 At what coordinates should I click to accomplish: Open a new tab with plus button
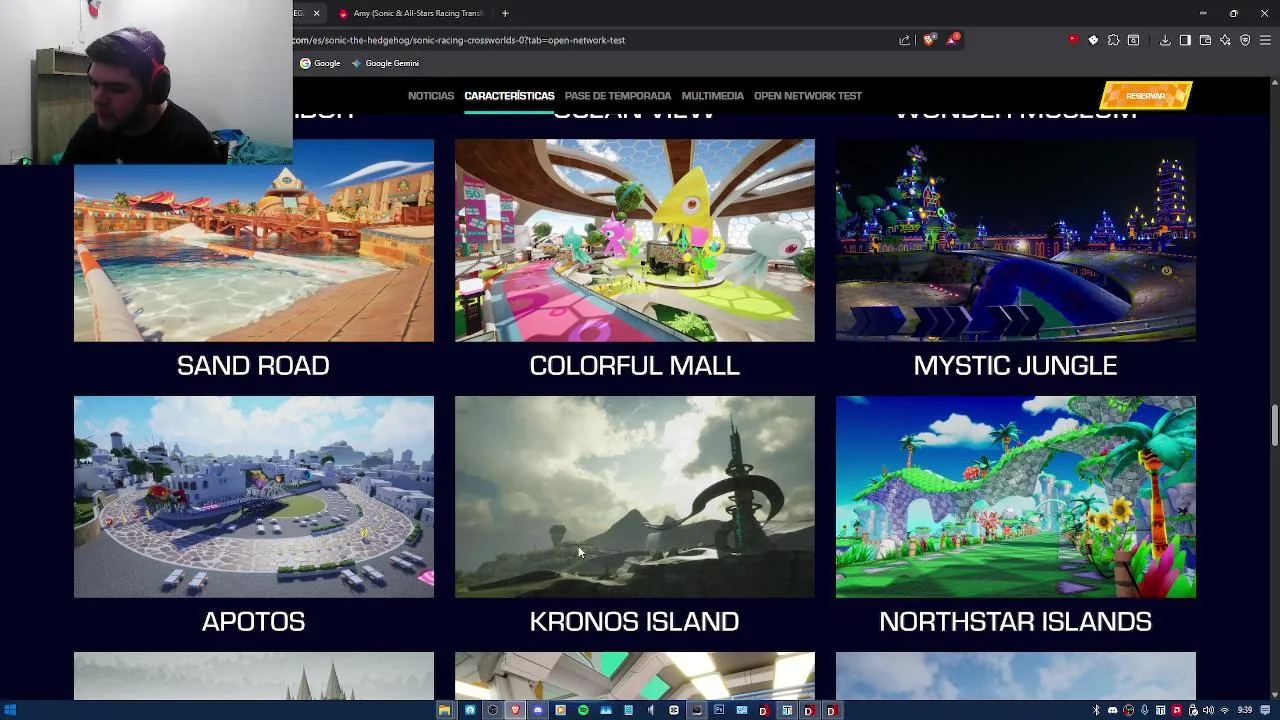point(505,13)
